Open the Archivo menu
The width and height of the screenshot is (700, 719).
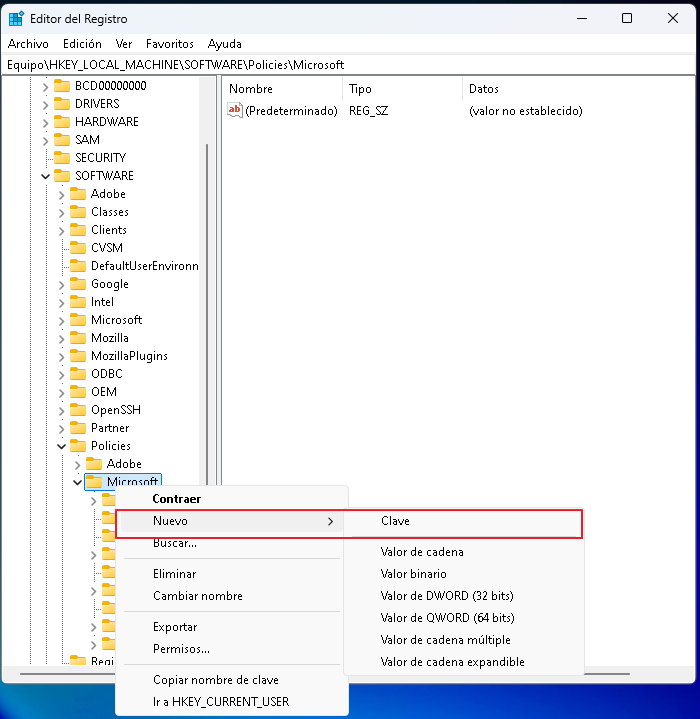(28, 44)
